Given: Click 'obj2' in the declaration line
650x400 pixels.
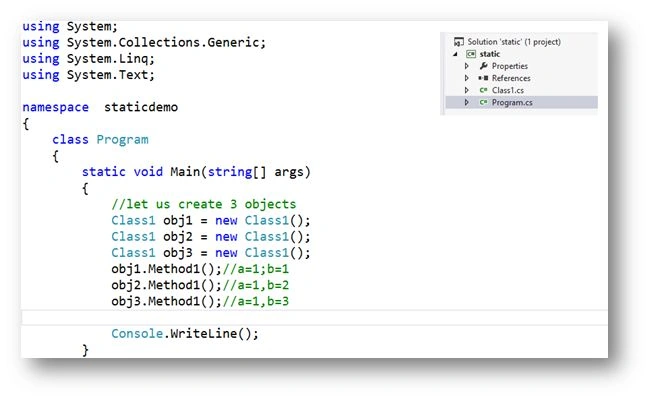Looking at the screenshot, I should click(177, 237).
